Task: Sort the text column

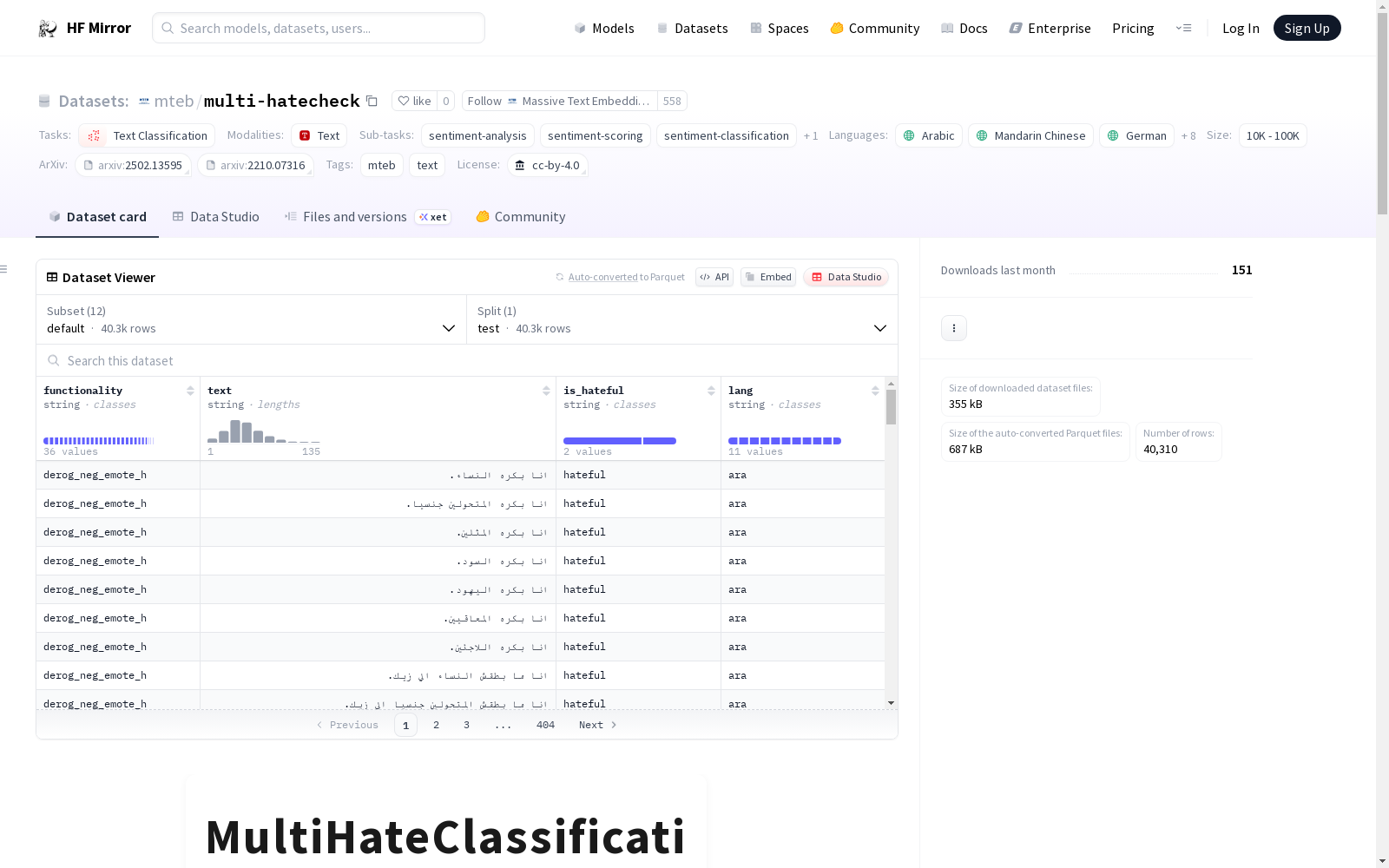Action: click(546, 391)
